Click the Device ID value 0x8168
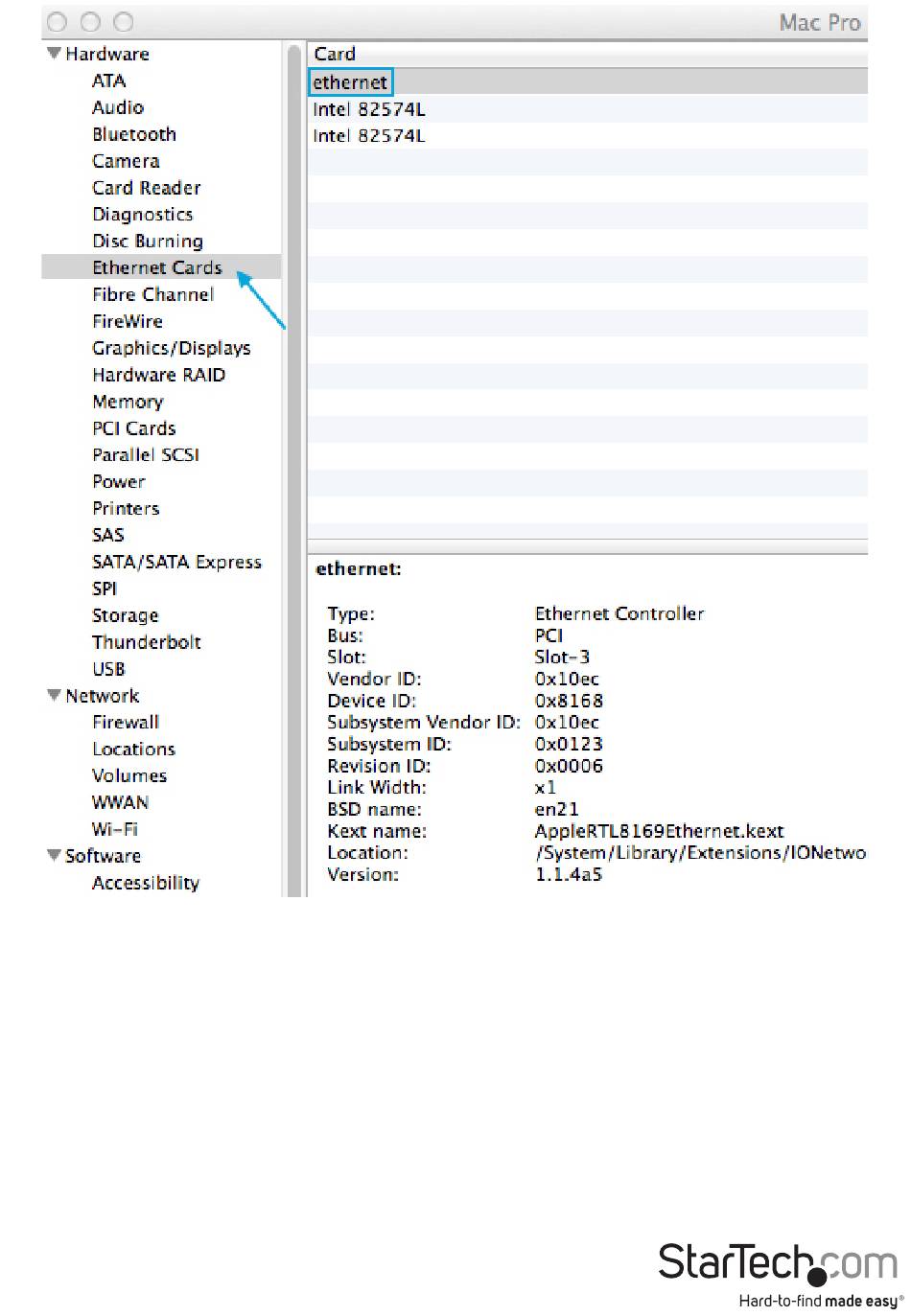The width and height of the screenshot is (911, 1316). [x=569, y=701]
